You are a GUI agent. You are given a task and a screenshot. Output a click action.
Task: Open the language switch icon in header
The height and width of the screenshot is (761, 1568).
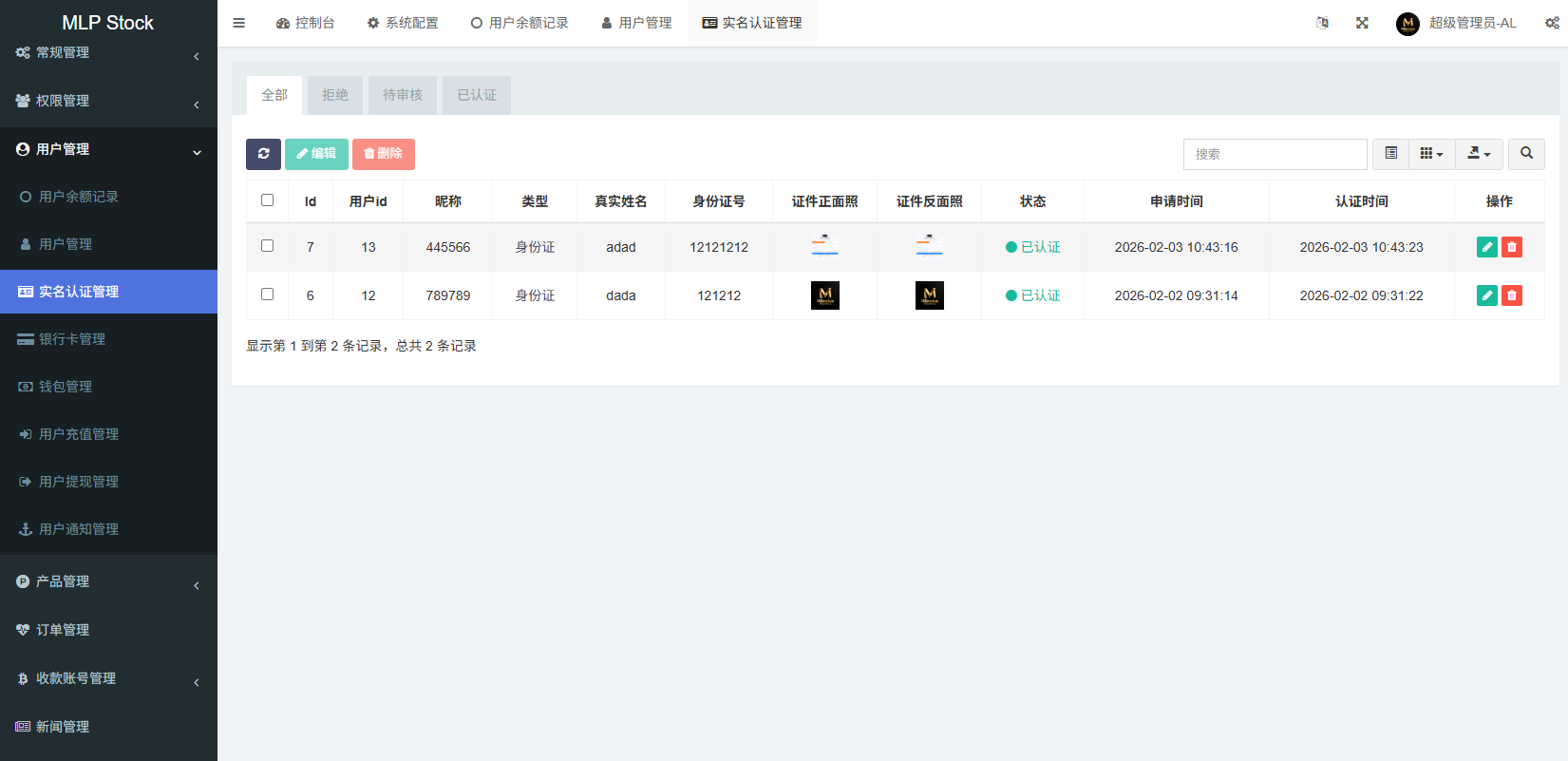tap(1322, 23)
